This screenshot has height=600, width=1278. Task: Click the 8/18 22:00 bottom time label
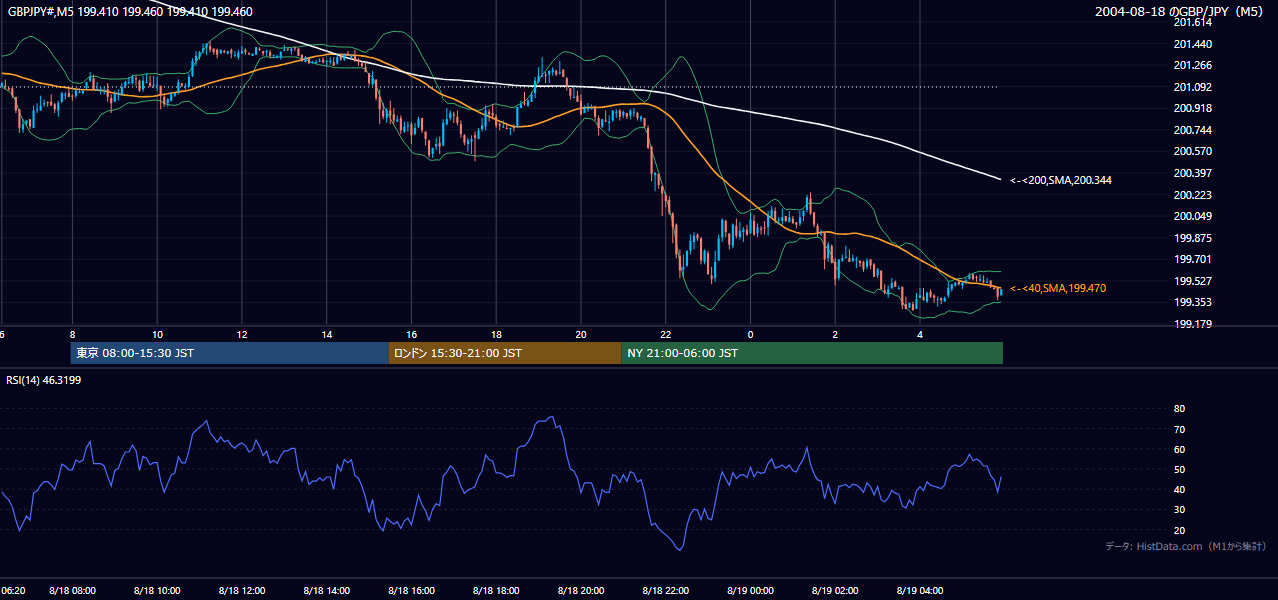tap(666, 591)
